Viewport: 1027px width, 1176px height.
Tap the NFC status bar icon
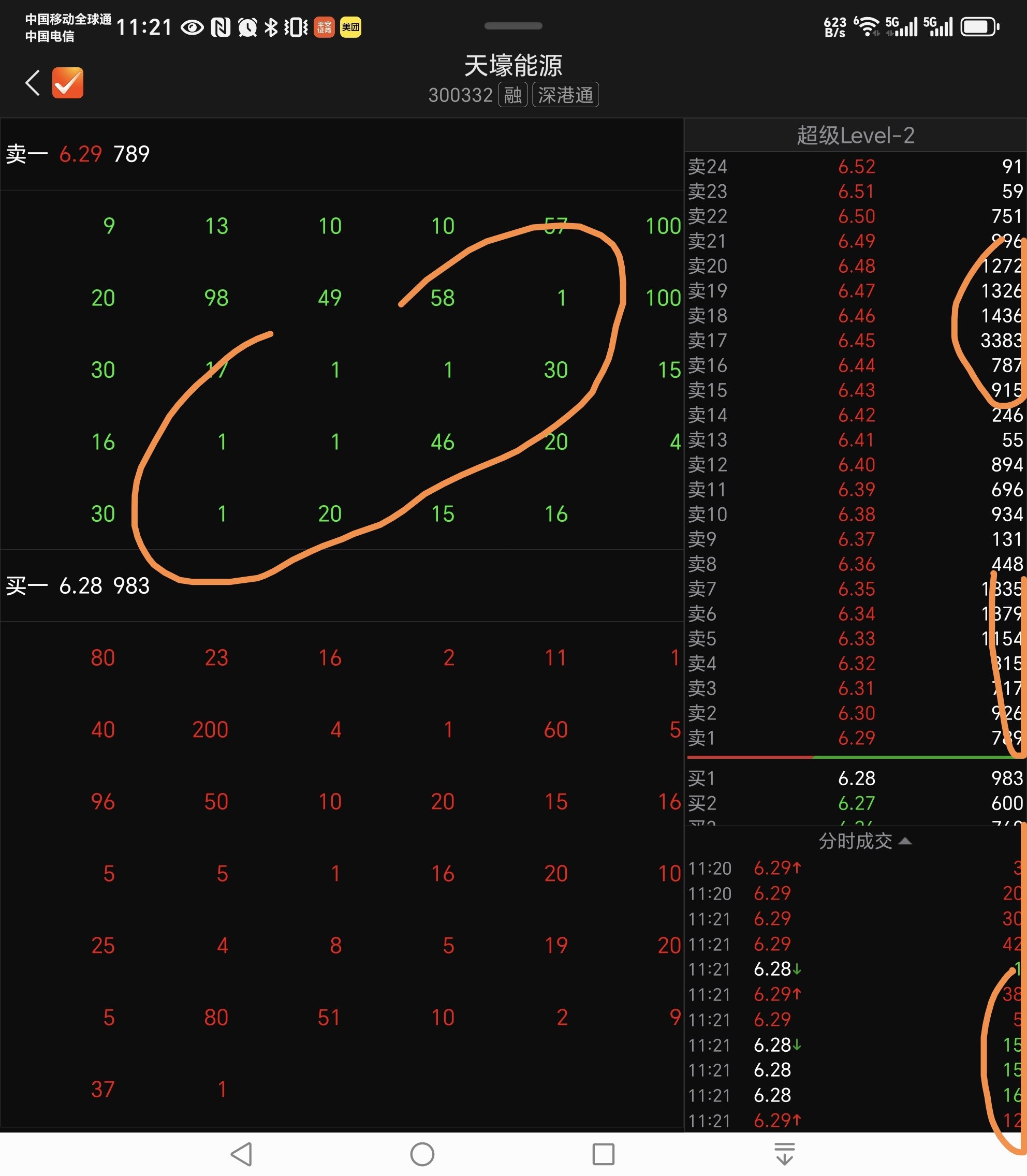coord(220,27)
